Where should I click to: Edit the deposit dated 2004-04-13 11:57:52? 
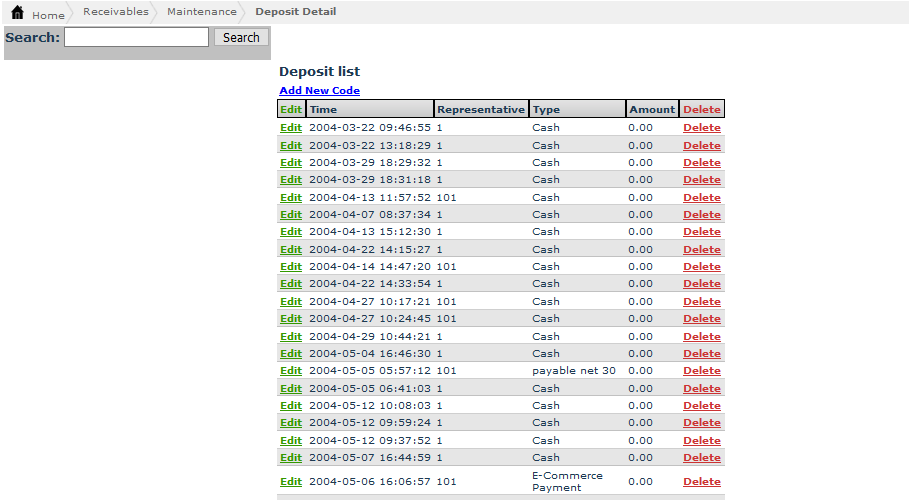click(x=290, y=197)
